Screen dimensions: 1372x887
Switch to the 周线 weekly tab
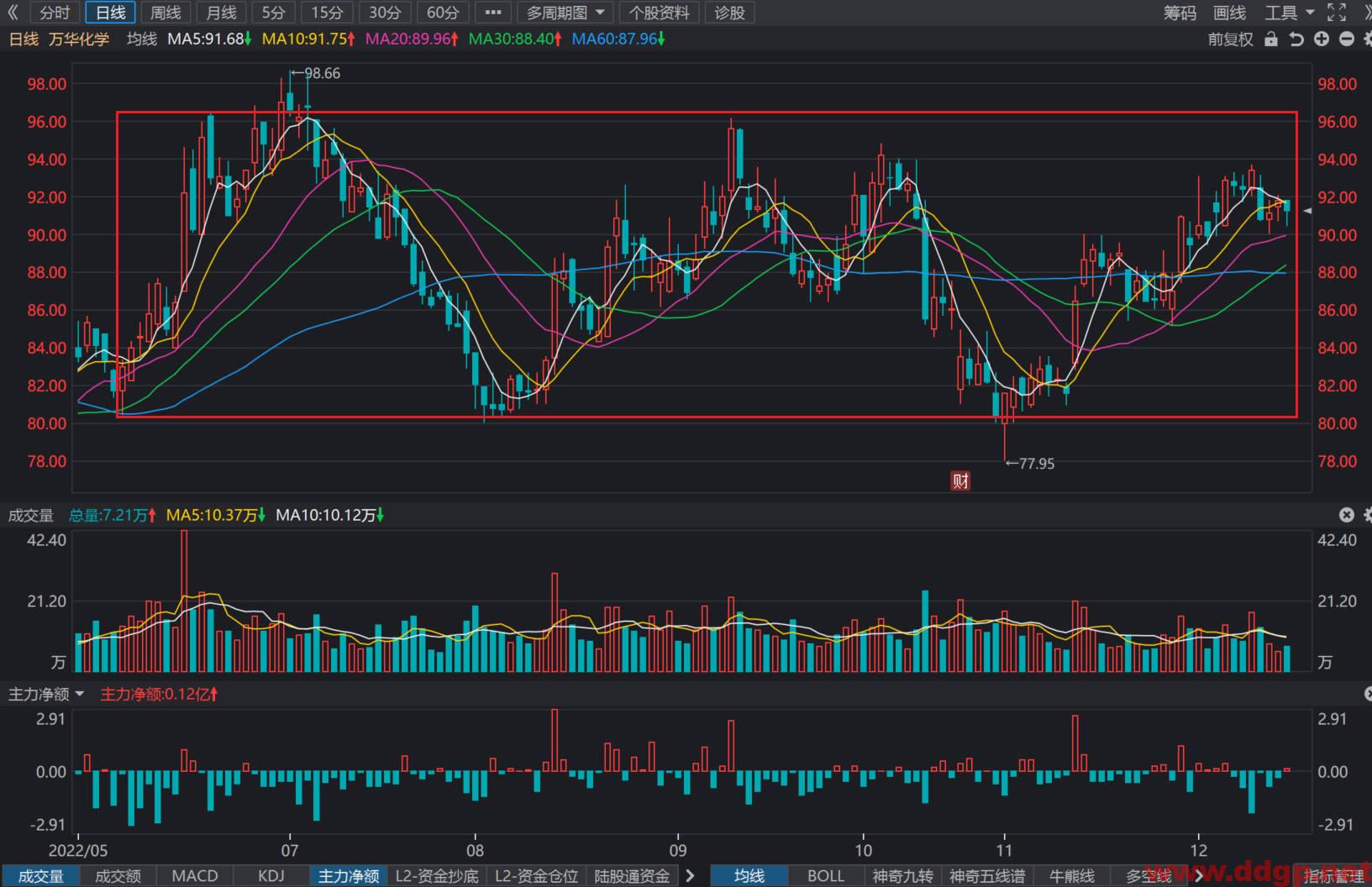point(166,13)
